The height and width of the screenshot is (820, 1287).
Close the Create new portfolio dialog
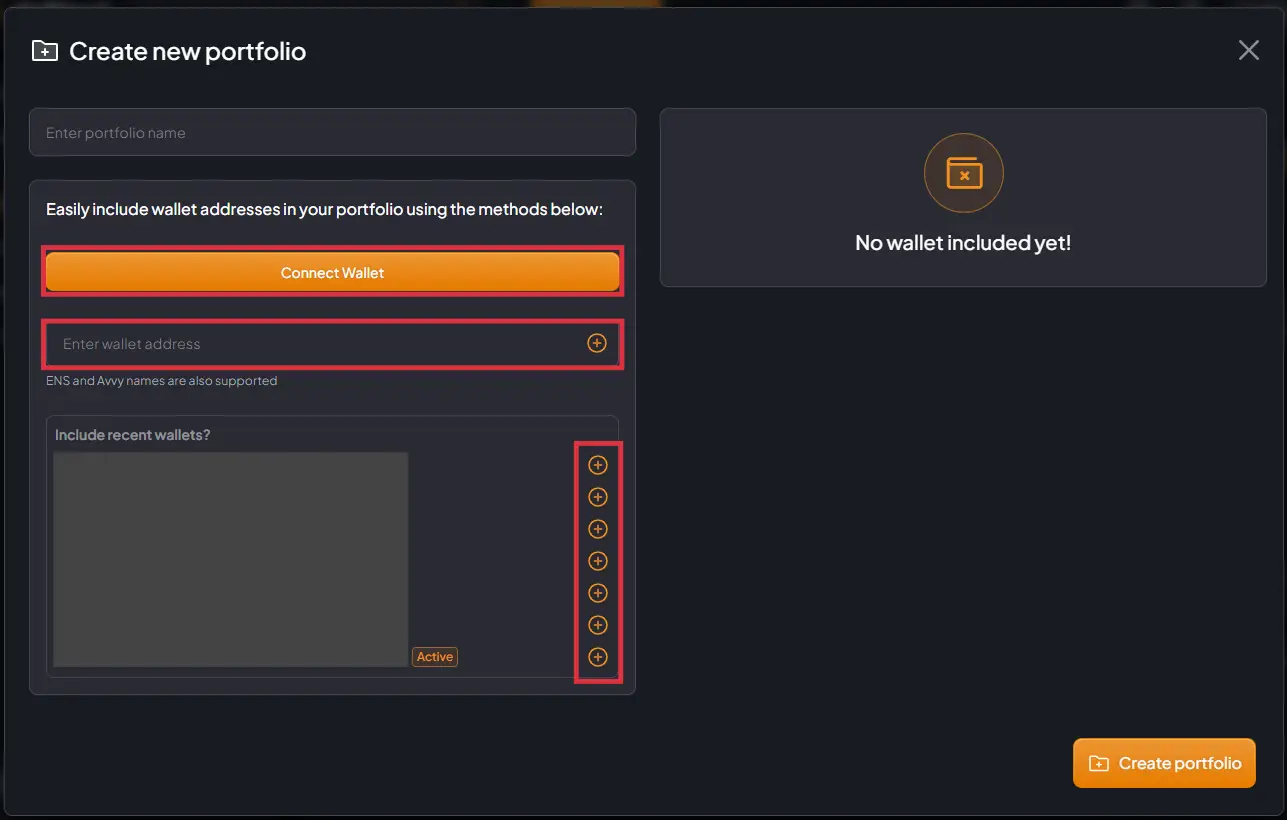(1248, 50)
